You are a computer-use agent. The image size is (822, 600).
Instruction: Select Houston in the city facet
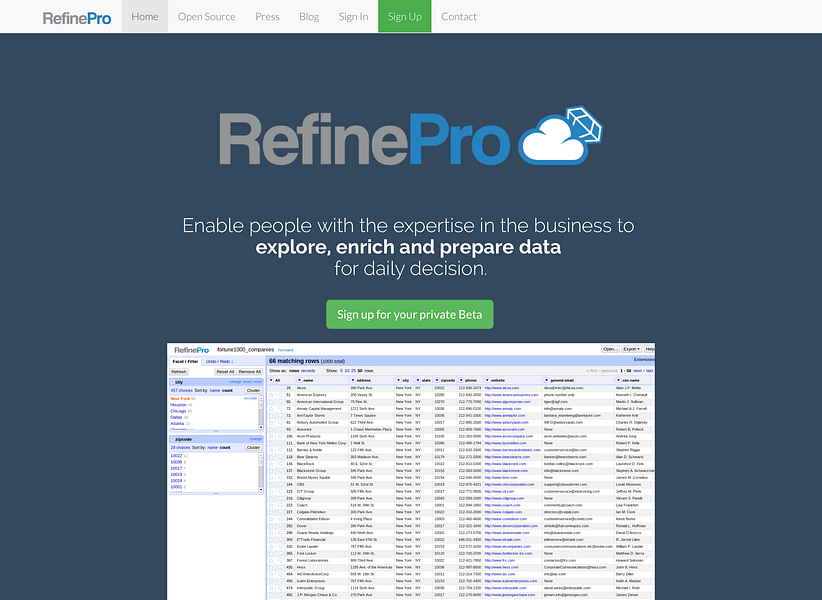pyautogui.click(x=178, y=405)
